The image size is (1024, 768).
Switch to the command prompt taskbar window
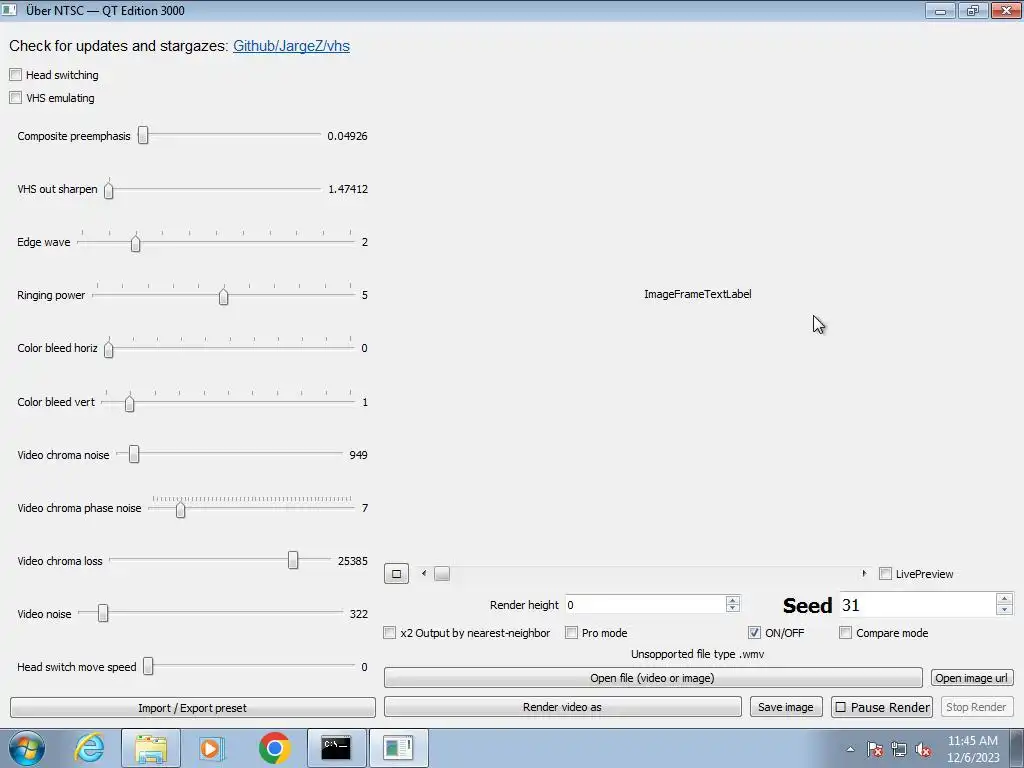[336, 748]
